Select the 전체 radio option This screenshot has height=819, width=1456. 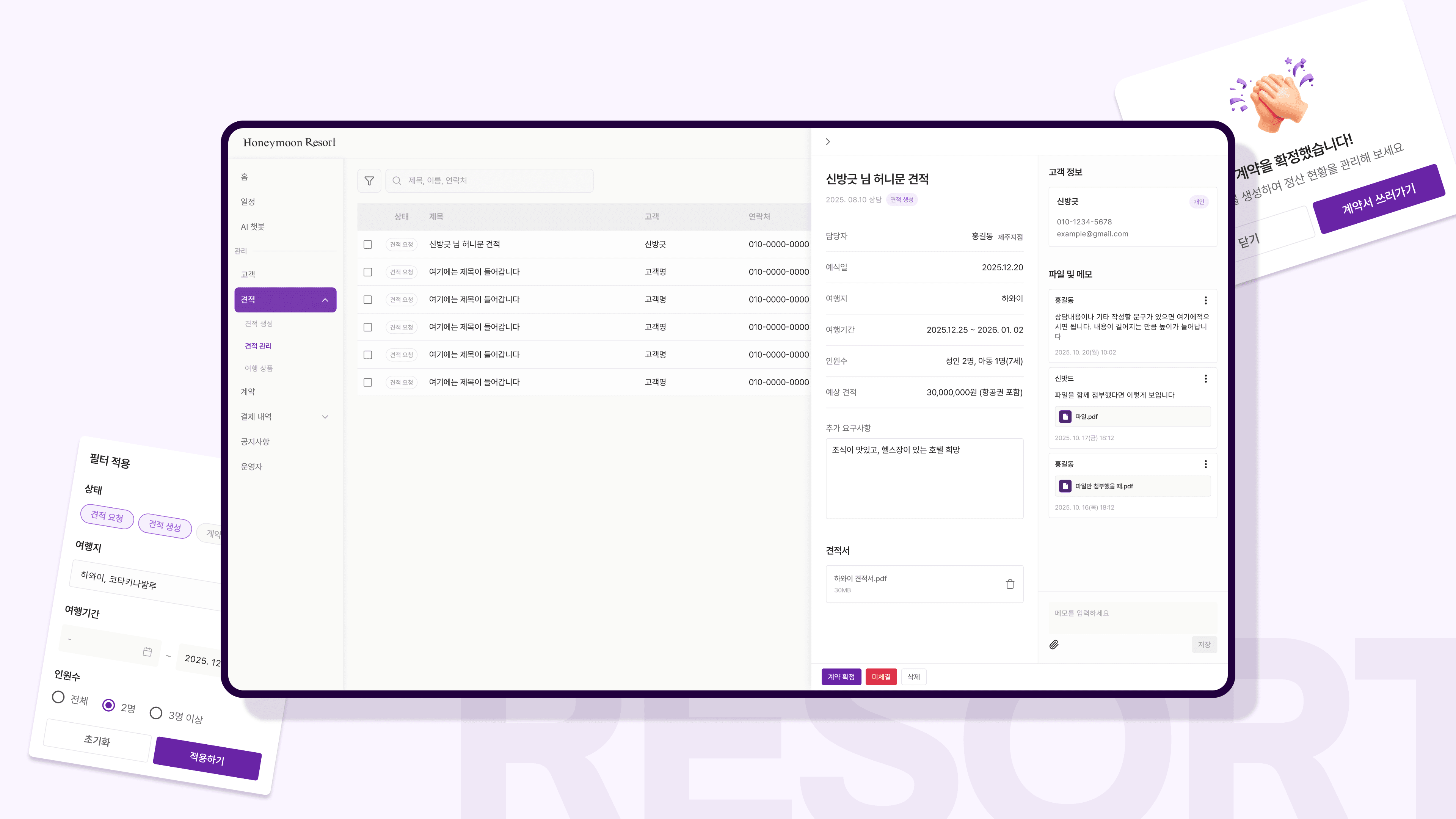click(58, 697)
